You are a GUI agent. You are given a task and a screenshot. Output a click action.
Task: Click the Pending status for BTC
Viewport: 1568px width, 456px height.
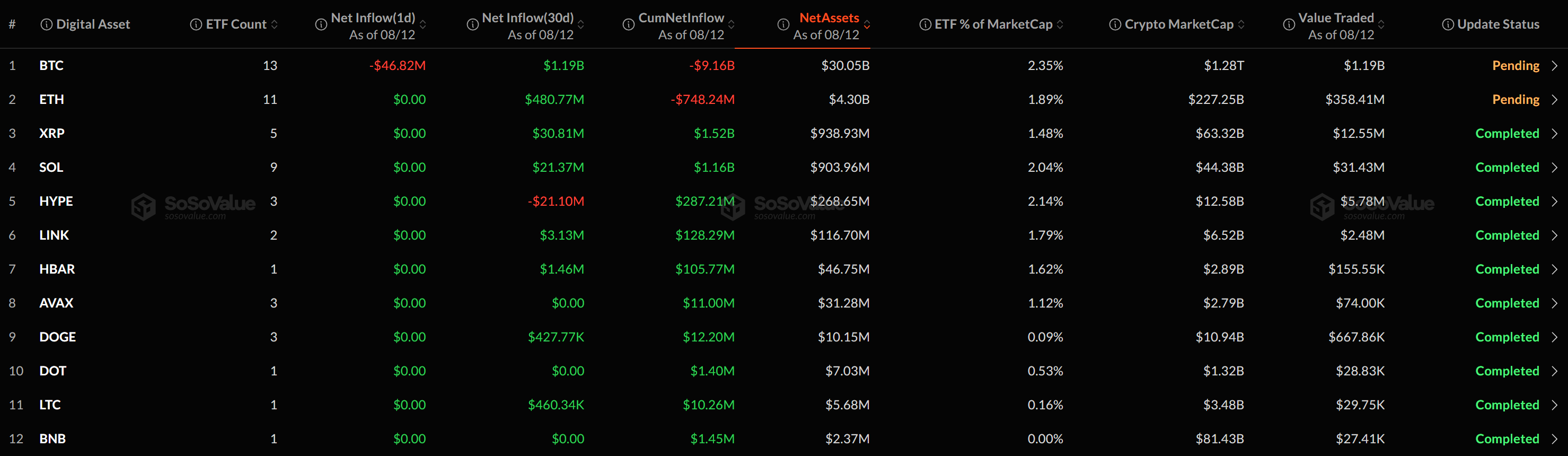tap(1516, 66)
